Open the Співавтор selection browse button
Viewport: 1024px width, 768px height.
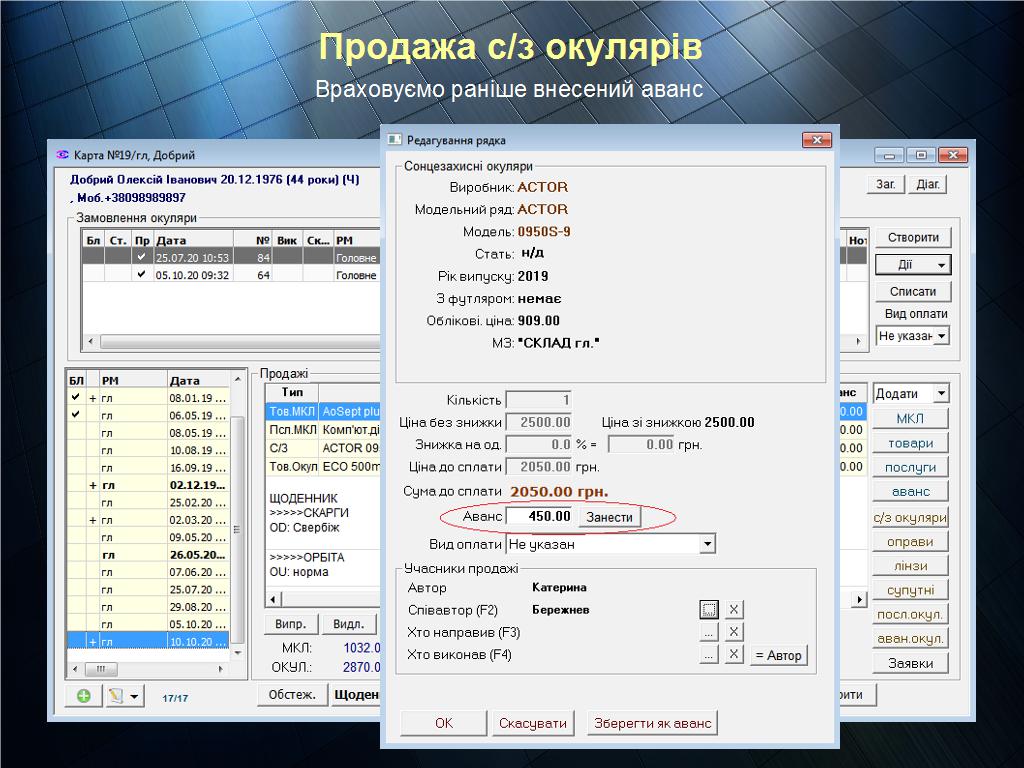tap(709, 609)
